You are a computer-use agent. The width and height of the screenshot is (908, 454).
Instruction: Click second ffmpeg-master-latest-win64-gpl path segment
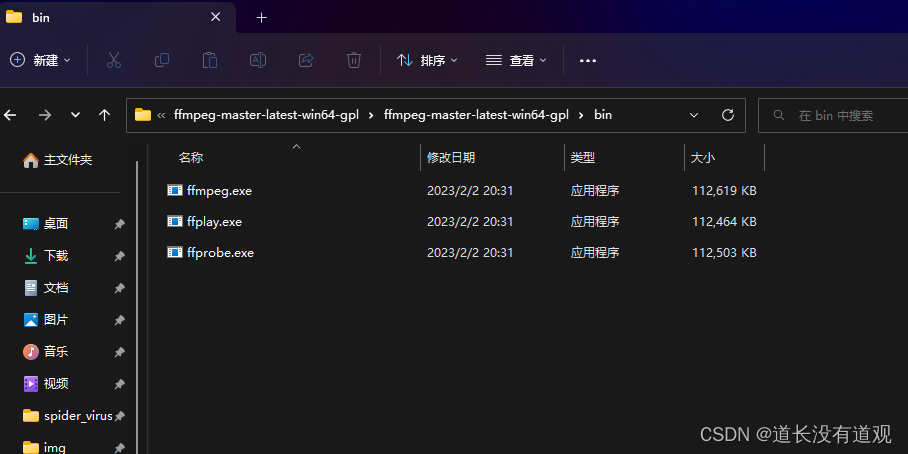point(476,115)
